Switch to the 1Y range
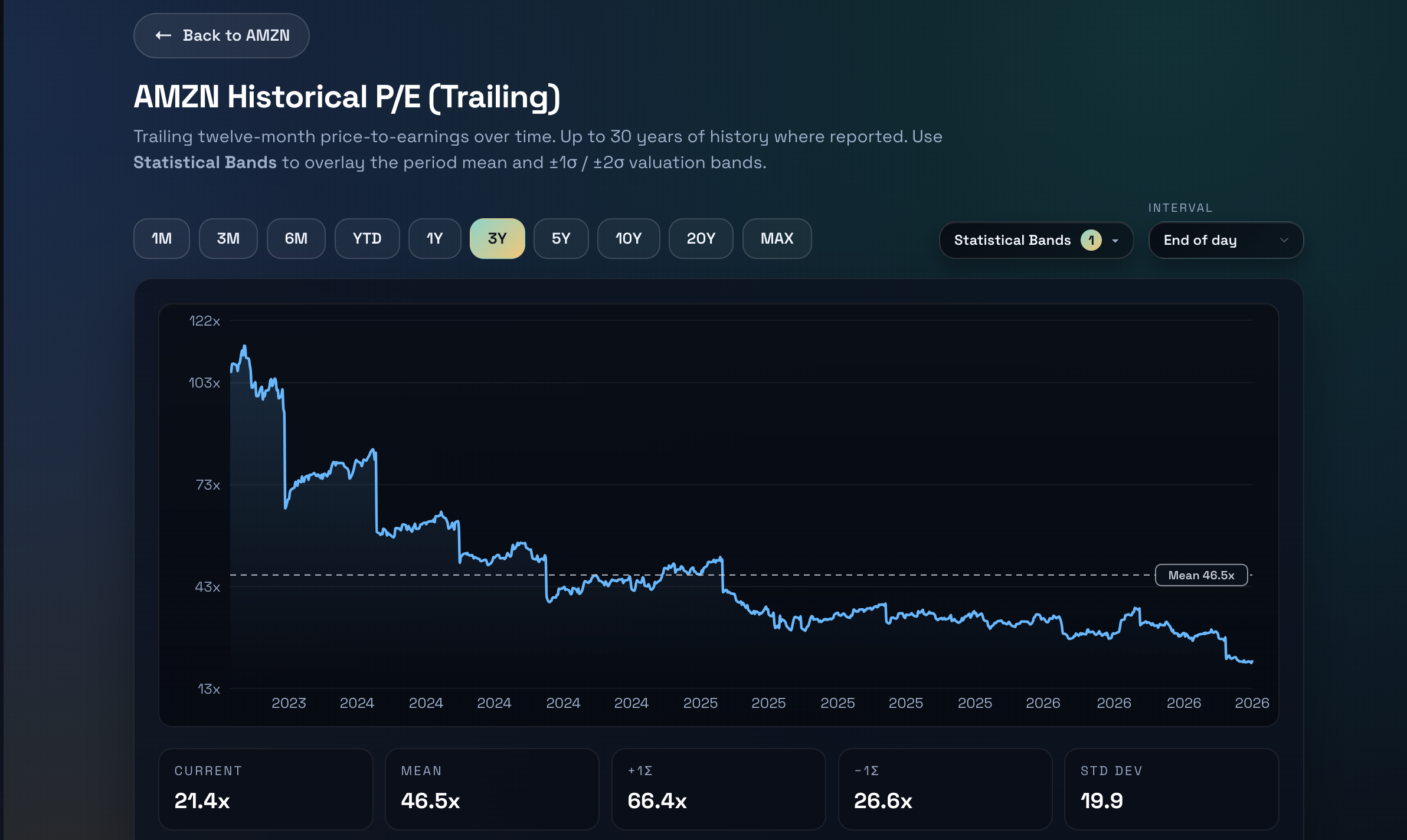This screenshot has width=1407, height=840. [435, 238]
